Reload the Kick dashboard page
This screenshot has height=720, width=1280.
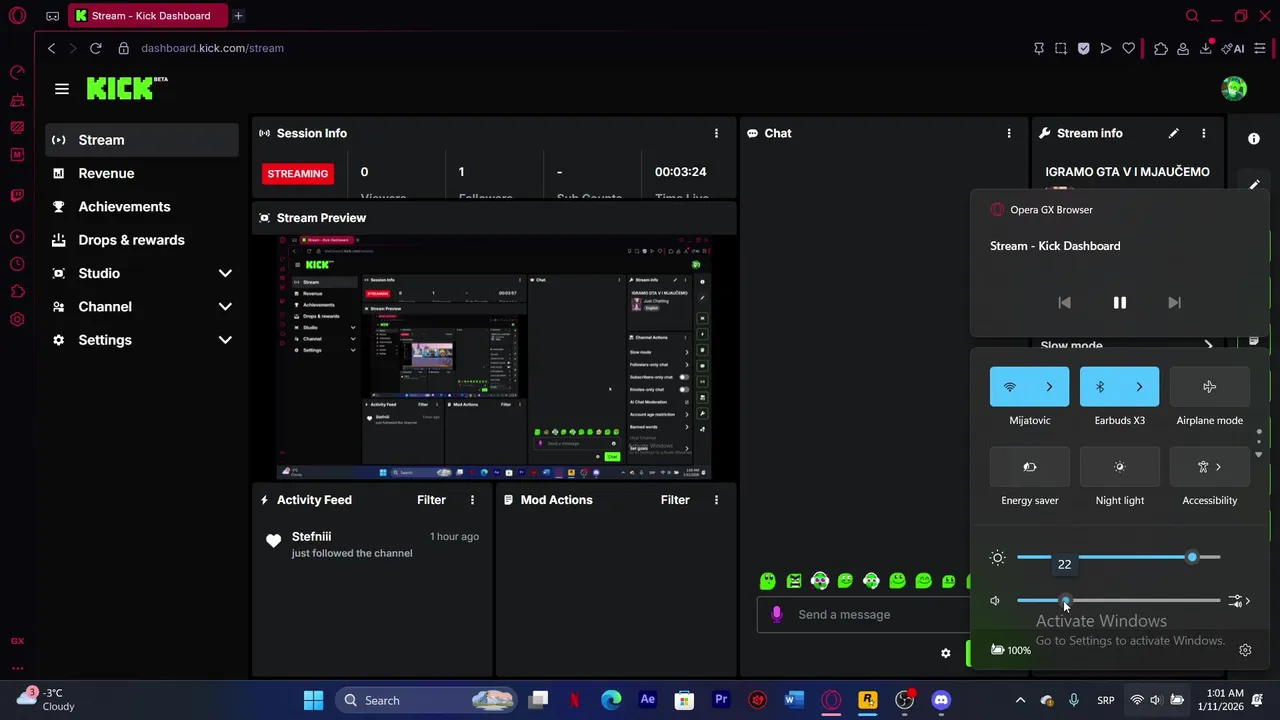tap(95, 48)
